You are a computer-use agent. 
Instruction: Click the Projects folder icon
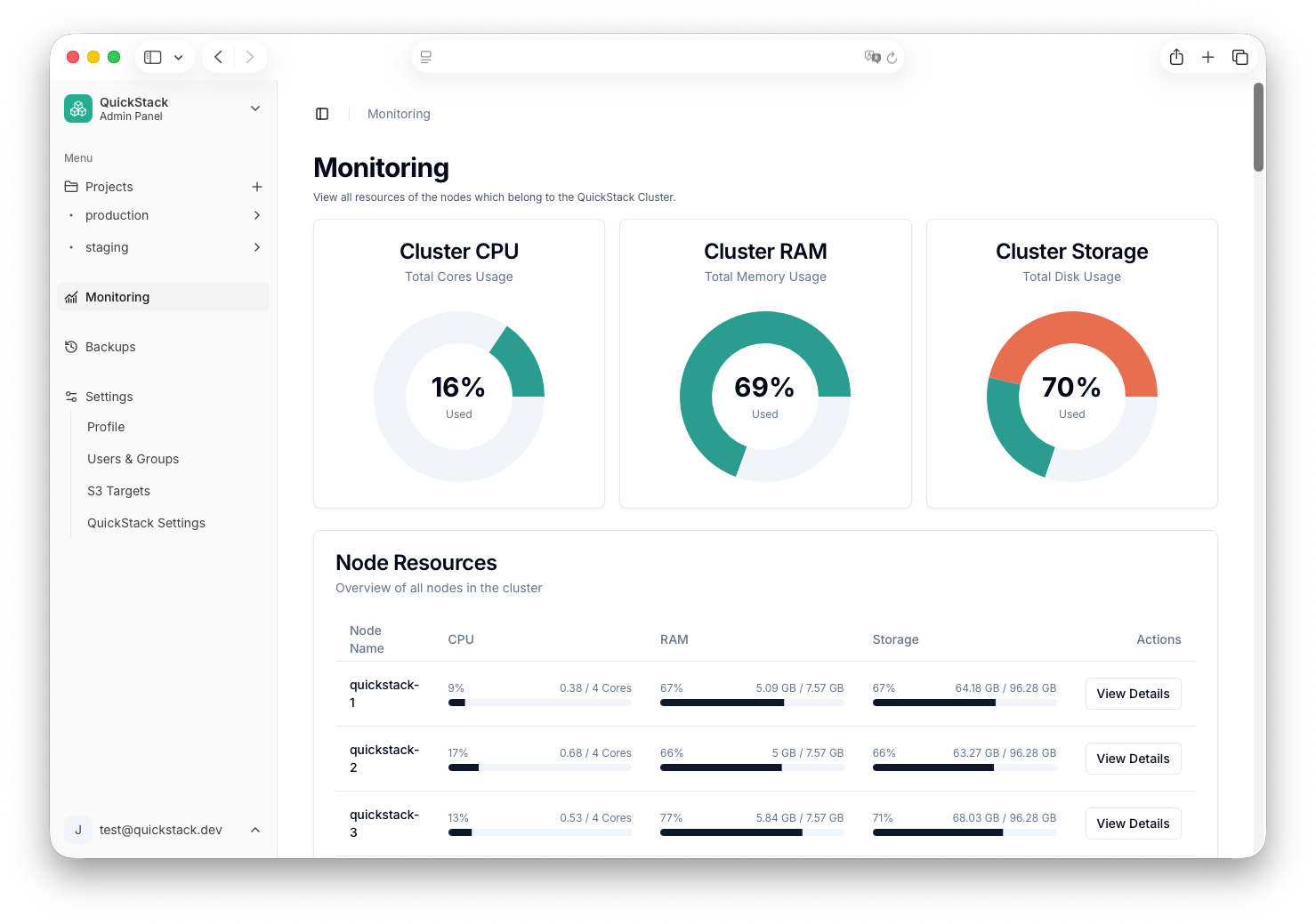coord(71,187)
